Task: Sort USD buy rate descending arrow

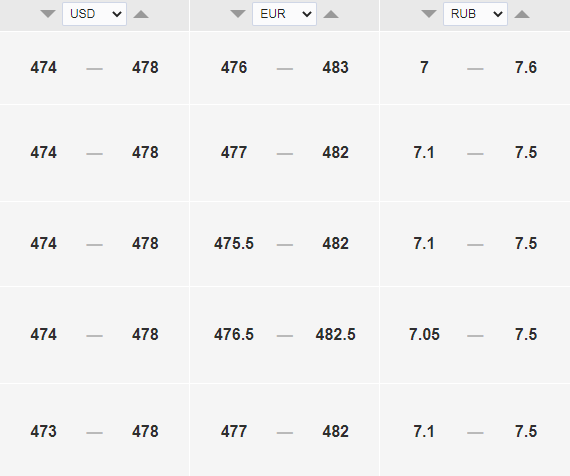Action: (48, 14)
